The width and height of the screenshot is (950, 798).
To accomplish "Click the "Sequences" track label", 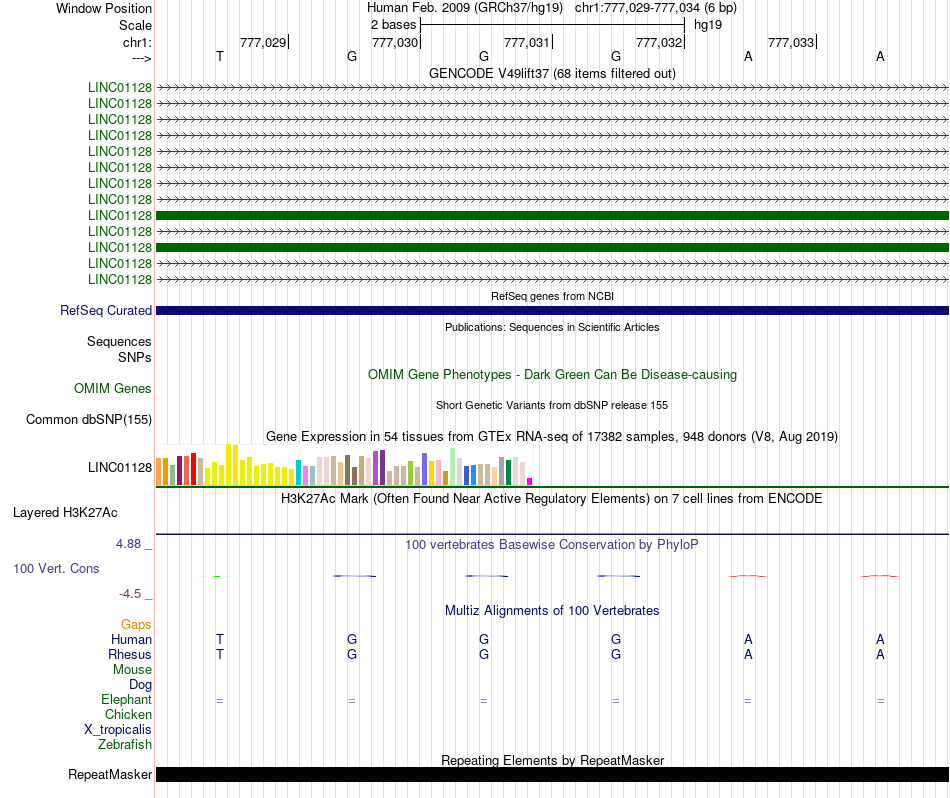I will tap(119, 341).
